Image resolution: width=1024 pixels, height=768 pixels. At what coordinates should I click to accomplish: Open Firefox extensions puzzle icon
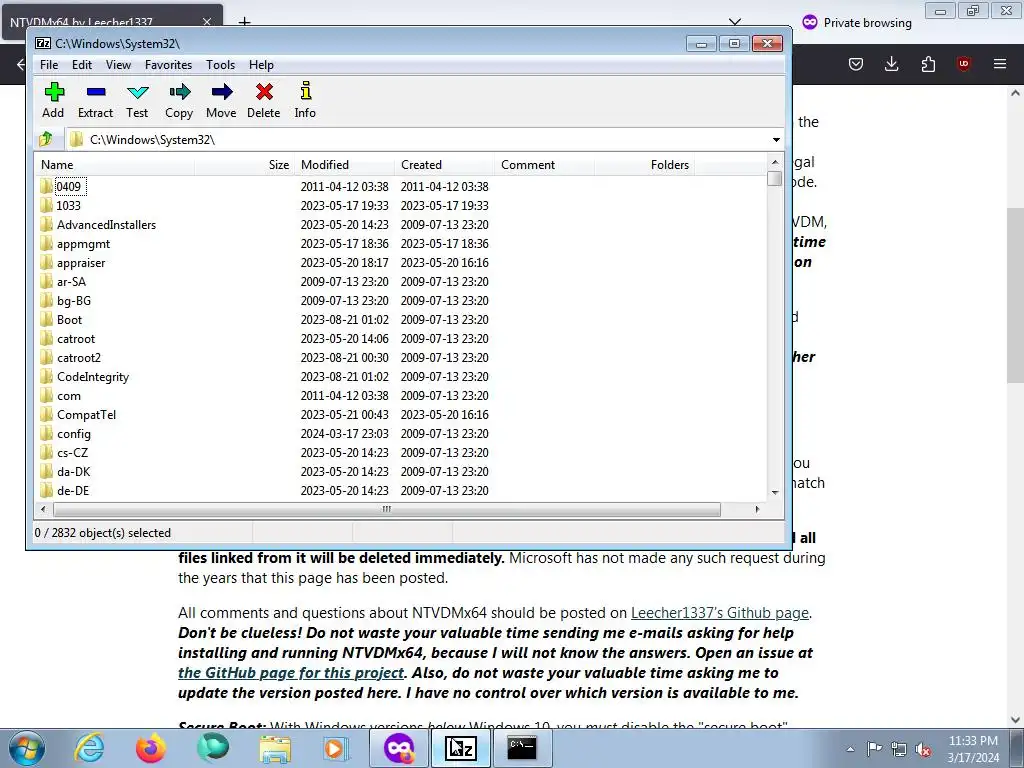click(x=928, y=64)
